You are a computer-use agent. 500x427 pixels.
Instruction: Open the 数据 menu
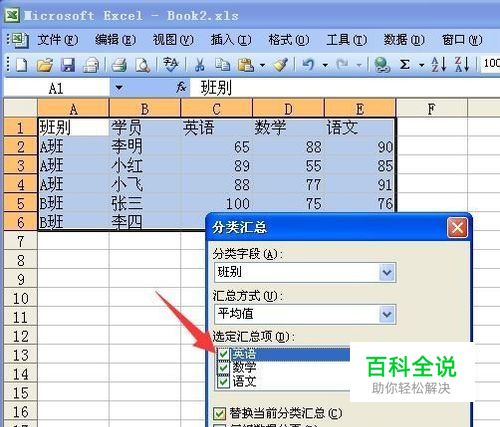coord(404,40)
